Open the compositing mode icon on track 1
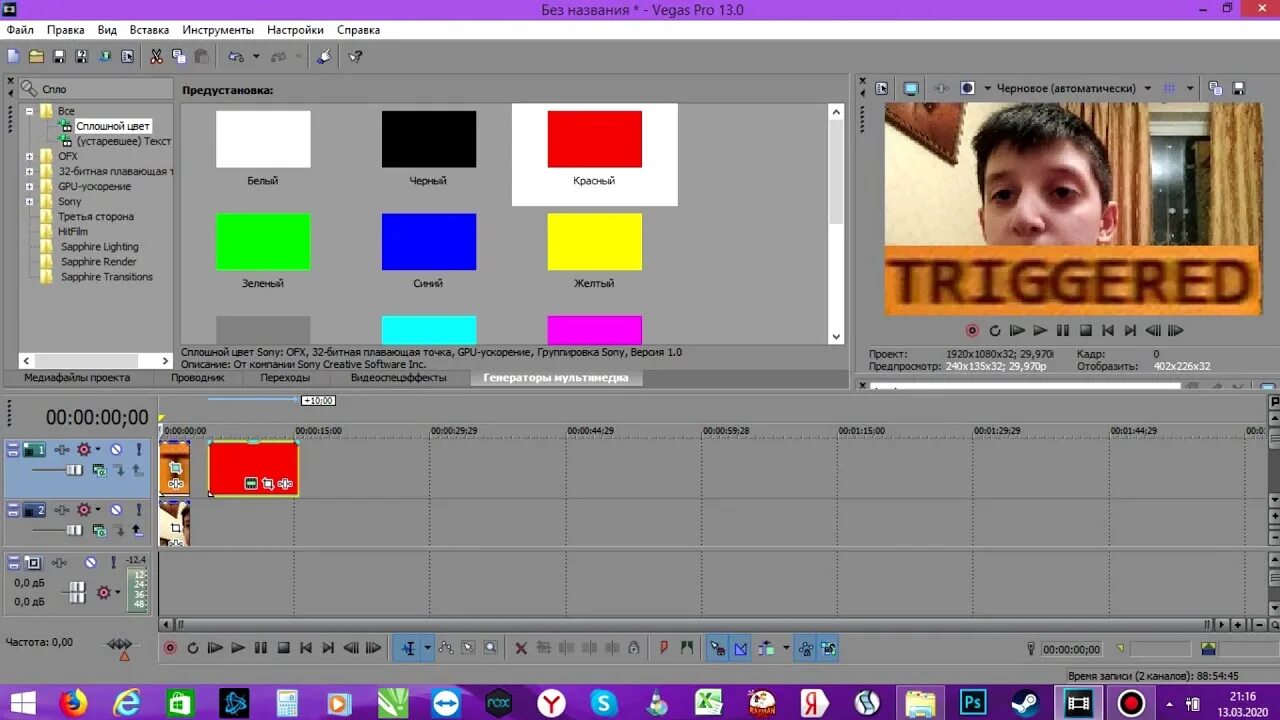1280x720 pixels. (99, 470)
